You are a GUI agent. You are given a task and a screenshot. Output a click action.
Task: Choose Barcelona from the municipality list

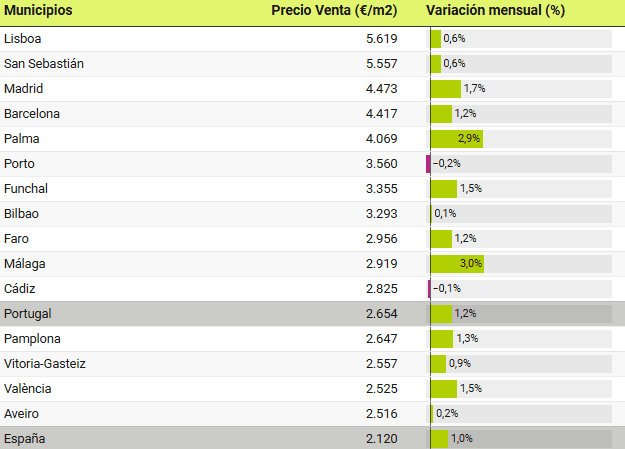pos(32,113)
